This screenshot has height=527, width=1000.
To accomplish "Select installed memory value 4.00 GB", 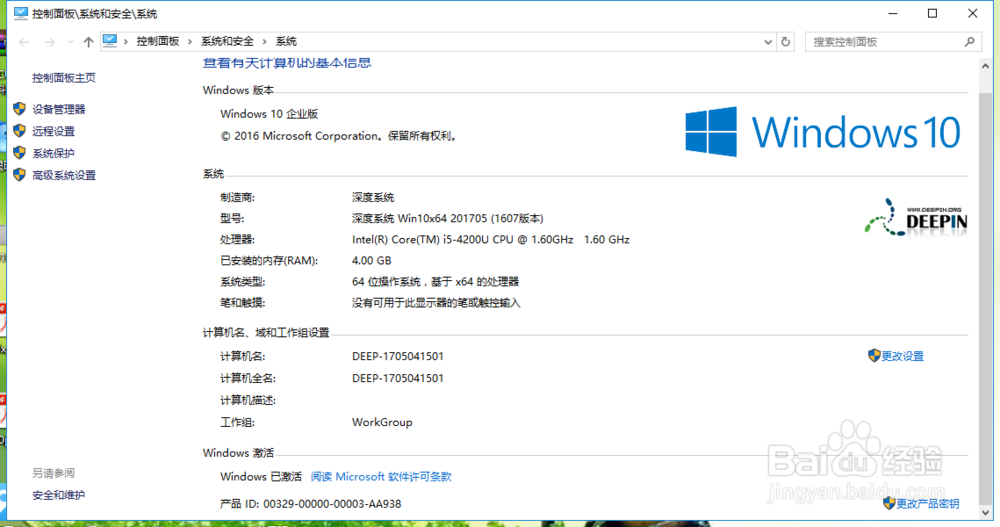I will [x=372, y=261].
